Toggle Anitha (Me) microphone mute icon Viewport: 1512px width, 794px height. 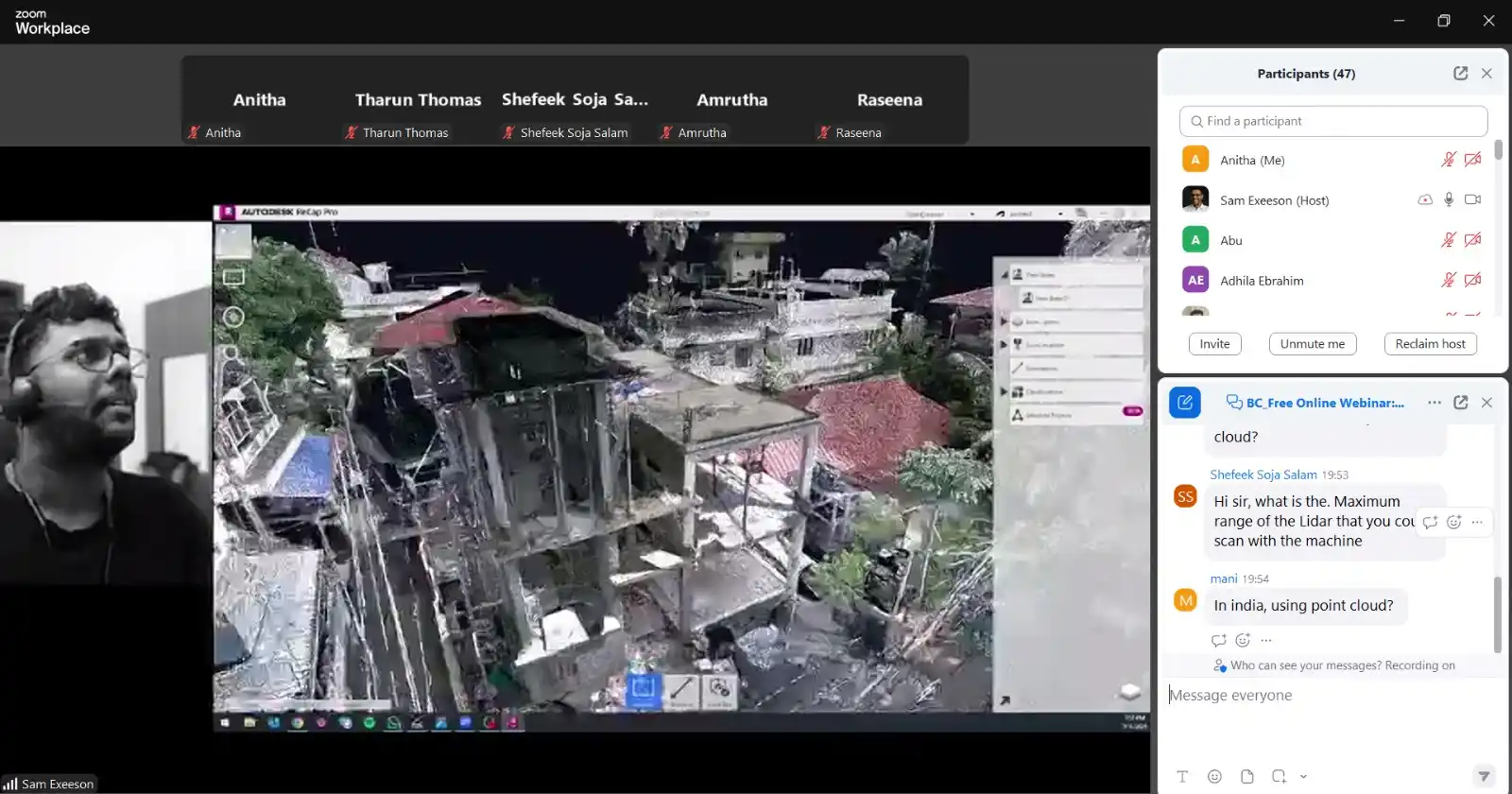1448,160
